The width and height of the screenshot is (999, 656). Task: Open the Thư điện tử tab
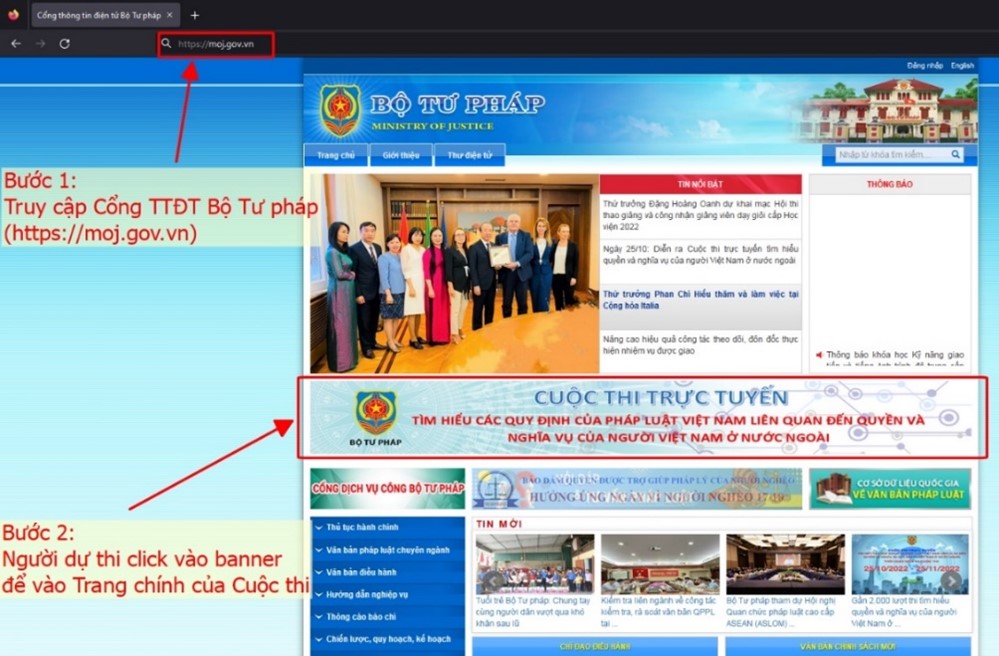click(x=469, y=155)
